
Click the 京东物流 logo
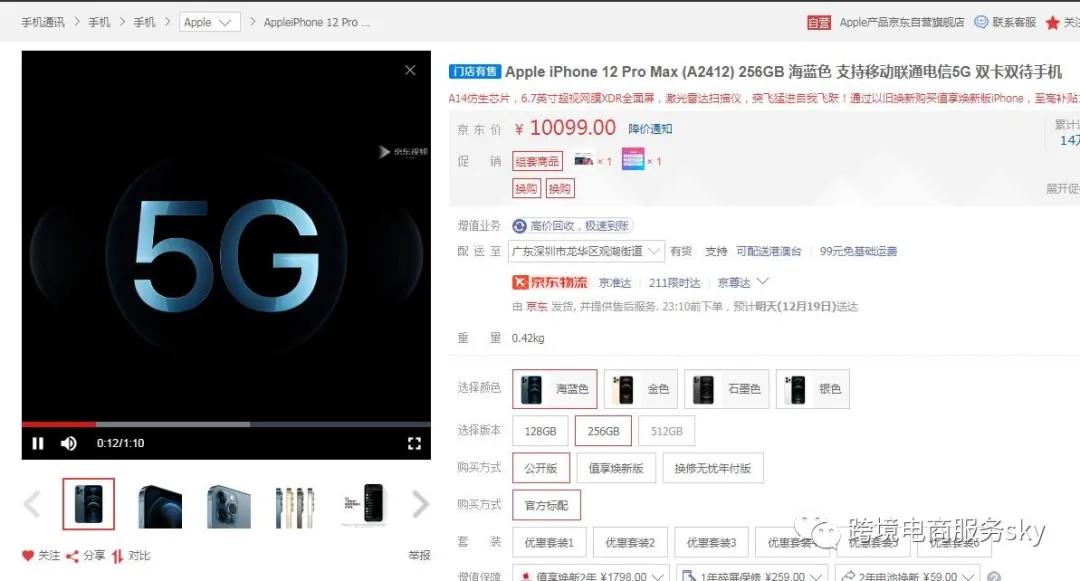coord(550,282)
